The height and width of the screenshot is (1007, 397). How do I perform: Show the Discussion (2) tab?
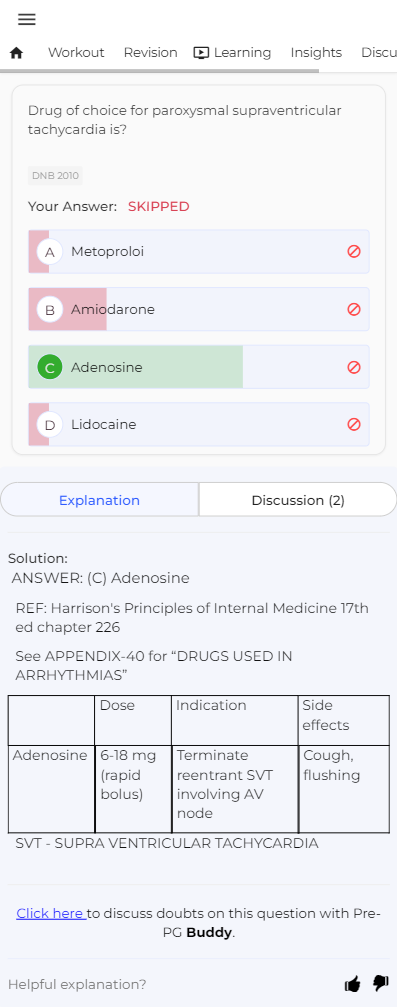tap(298, 500)
